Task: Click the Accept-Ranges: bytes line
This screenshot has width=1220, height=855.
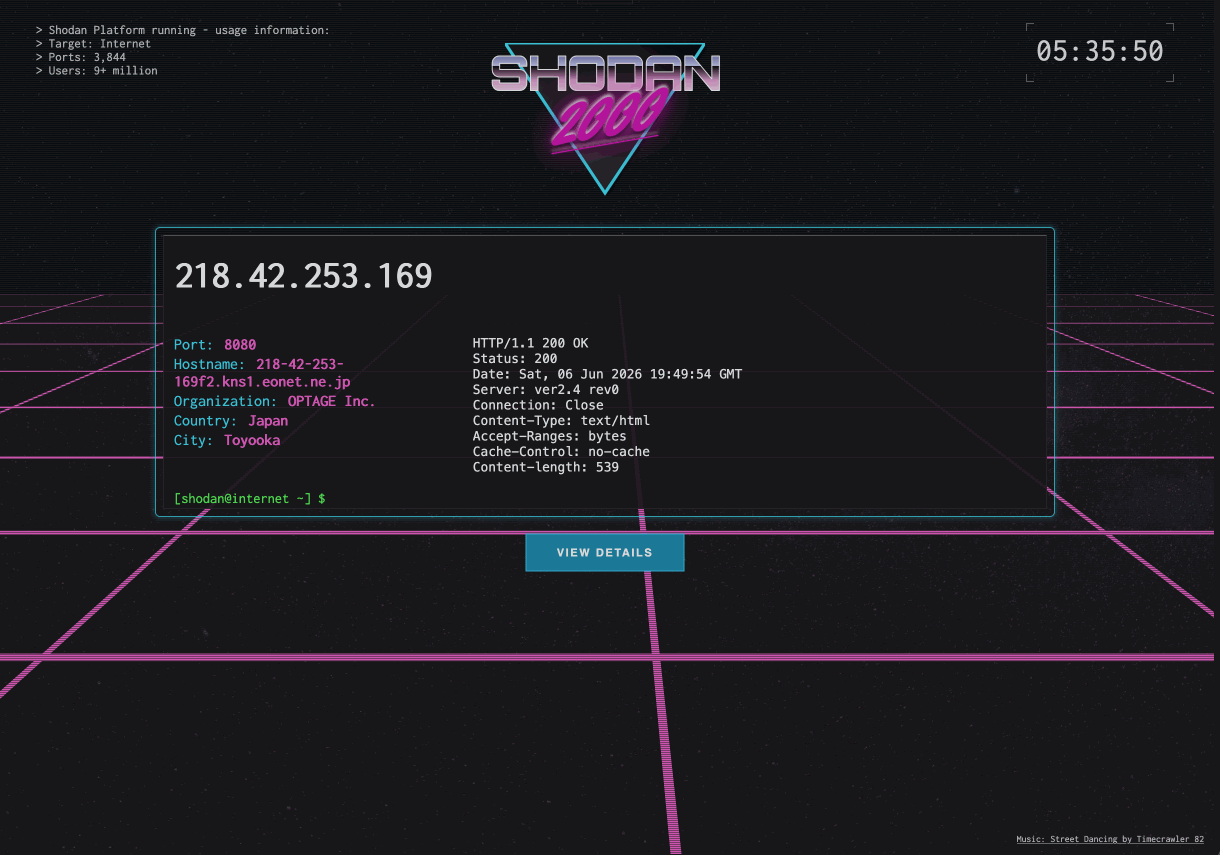Action: click(549, 436)
